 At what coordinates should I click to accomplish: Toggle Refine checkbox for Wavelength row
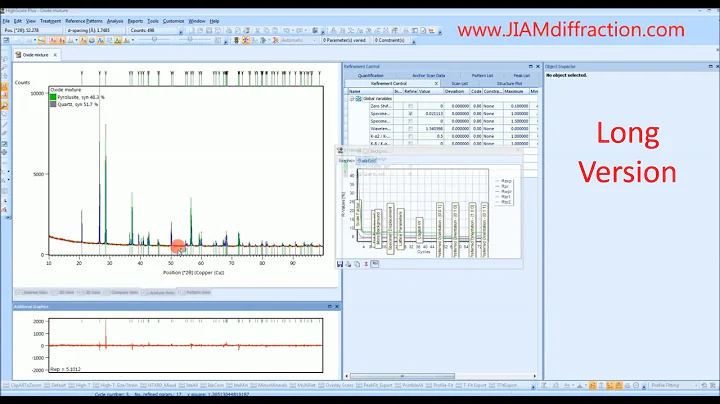click(x=411, y=129)
